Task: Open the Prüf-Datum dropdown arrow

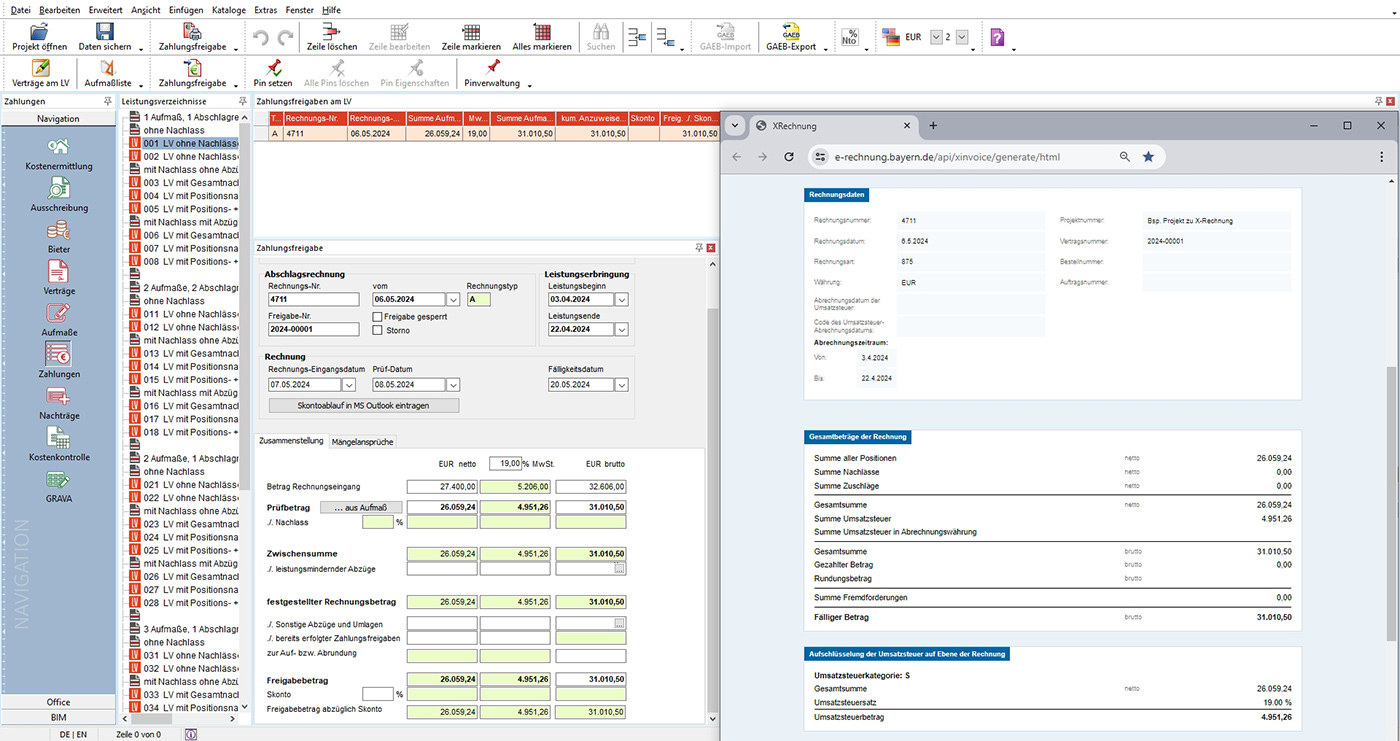Action: pos(453,385)
